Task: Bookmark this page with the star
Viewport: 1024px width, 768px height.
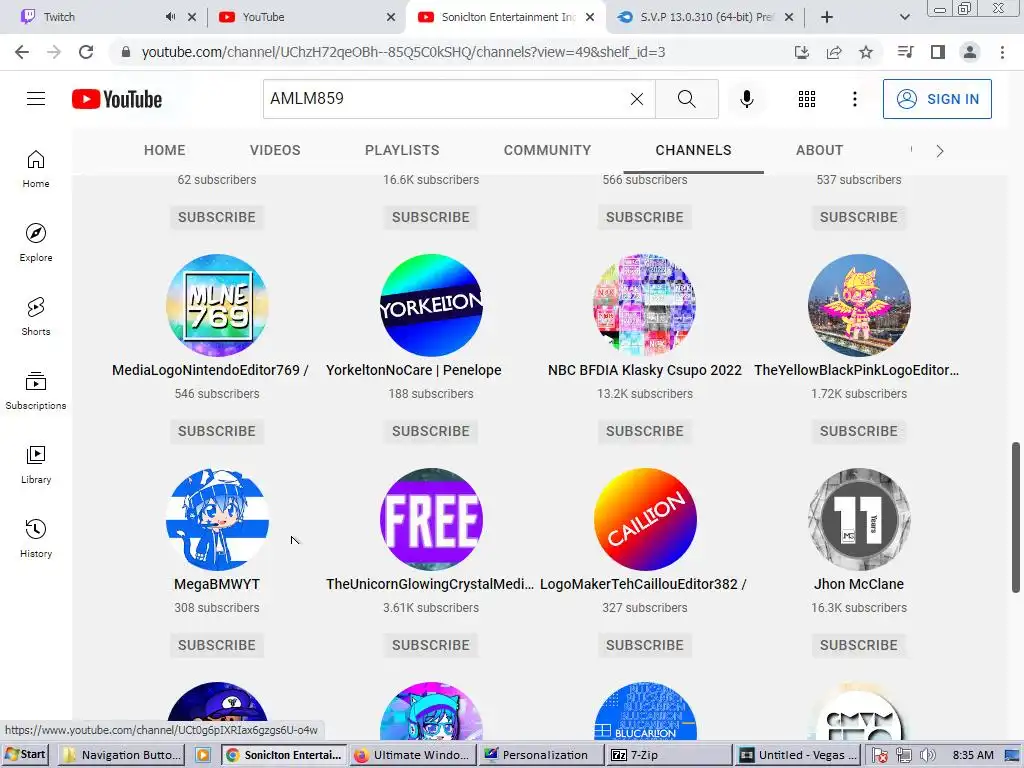Action: (x=866, y=52)
